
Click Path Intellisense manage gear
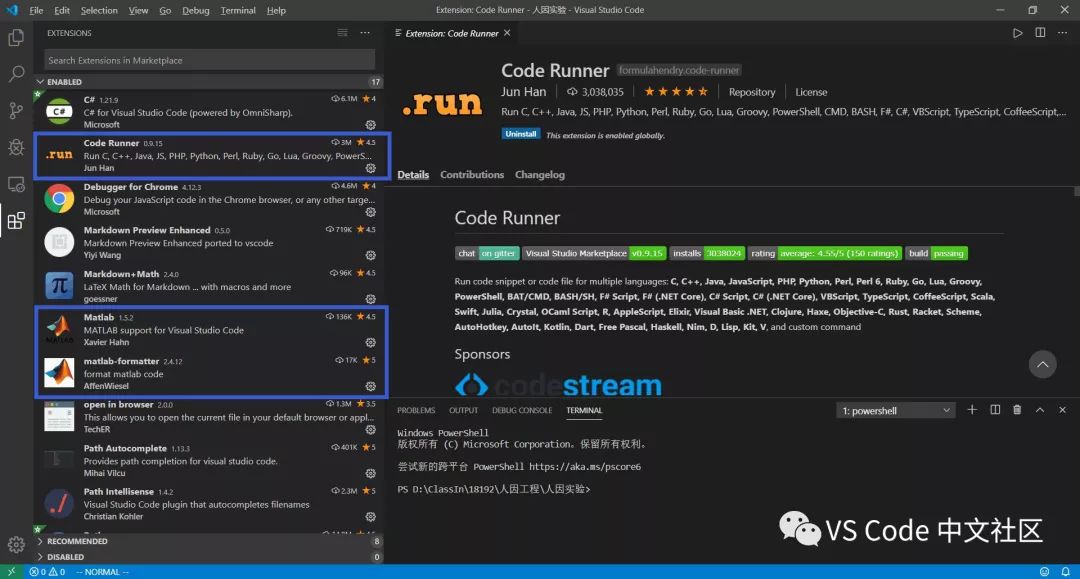point(371,516)
